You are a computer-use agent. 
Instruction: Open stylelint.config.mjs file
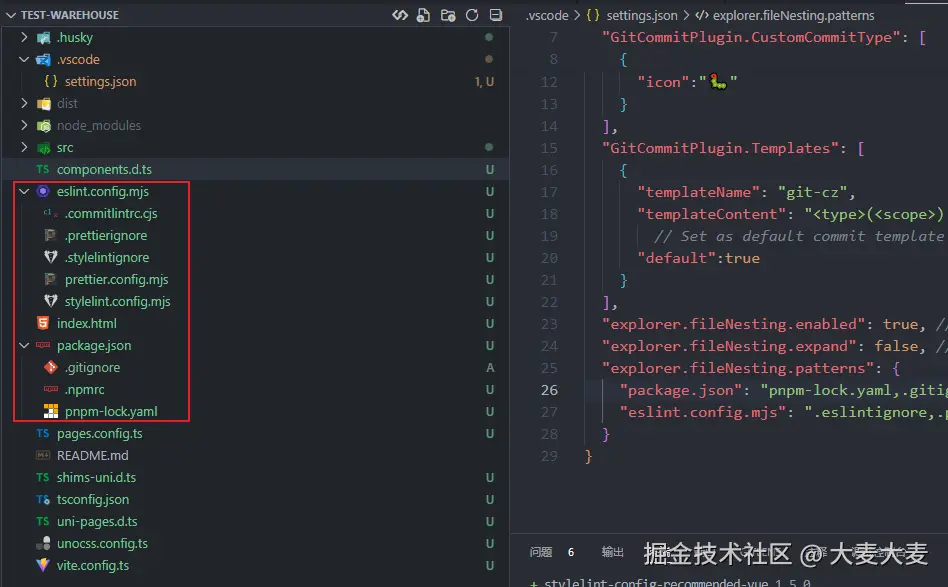click(x=117, y=301)
